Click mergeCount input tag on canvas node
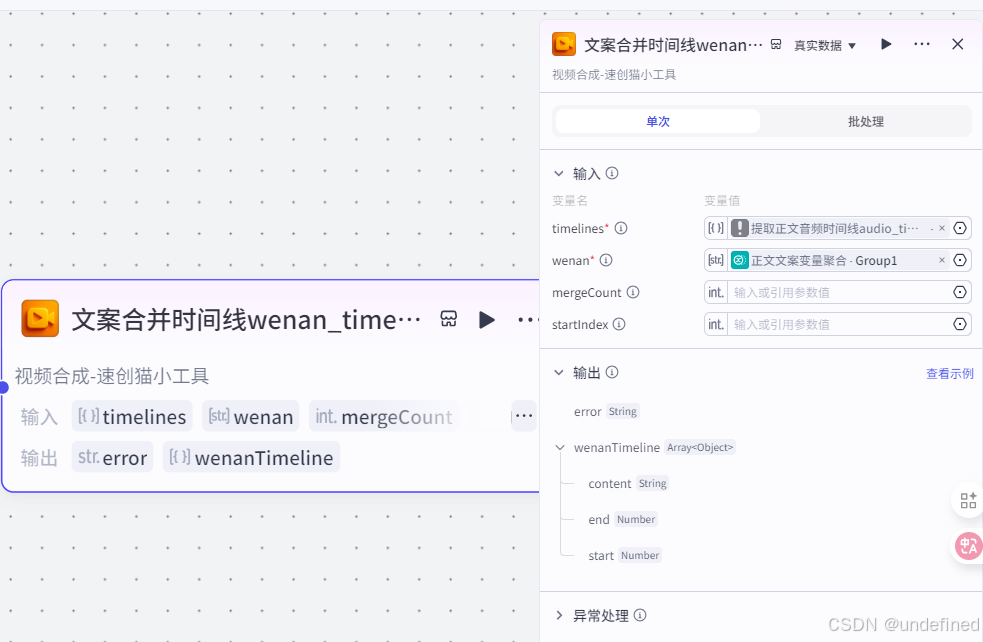The image size is (983, 642). click(384, 416)
